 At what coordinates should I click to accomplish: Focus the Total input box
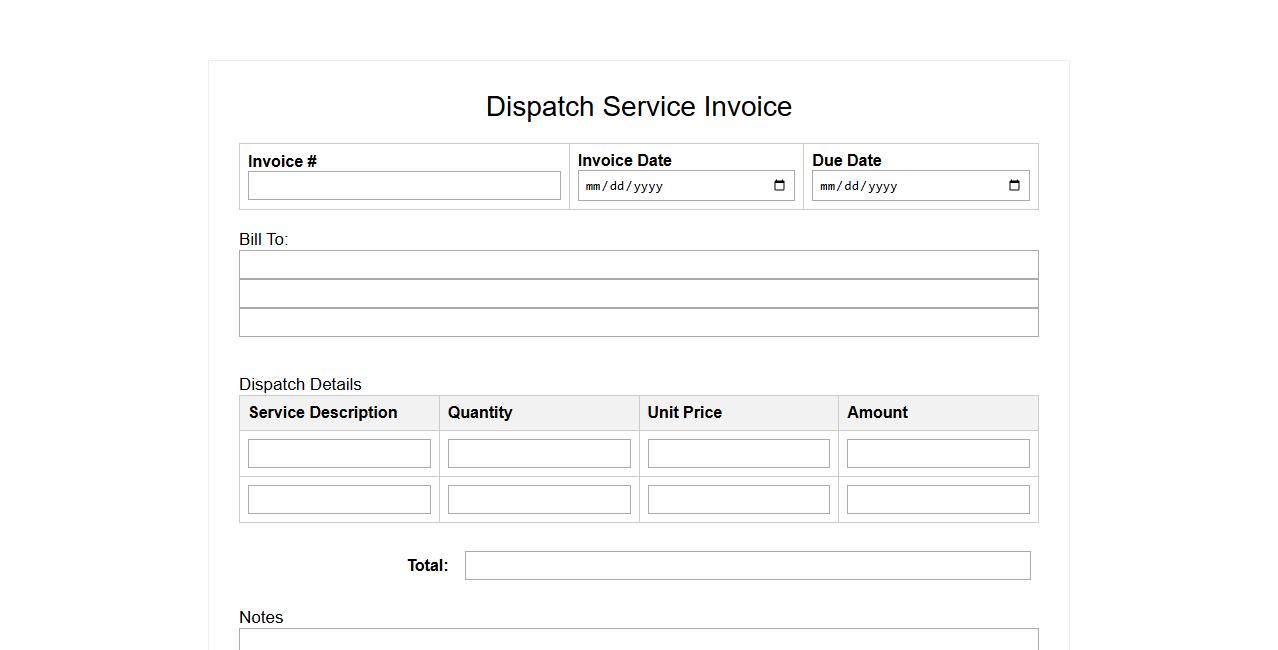click(x=747, y=566)
